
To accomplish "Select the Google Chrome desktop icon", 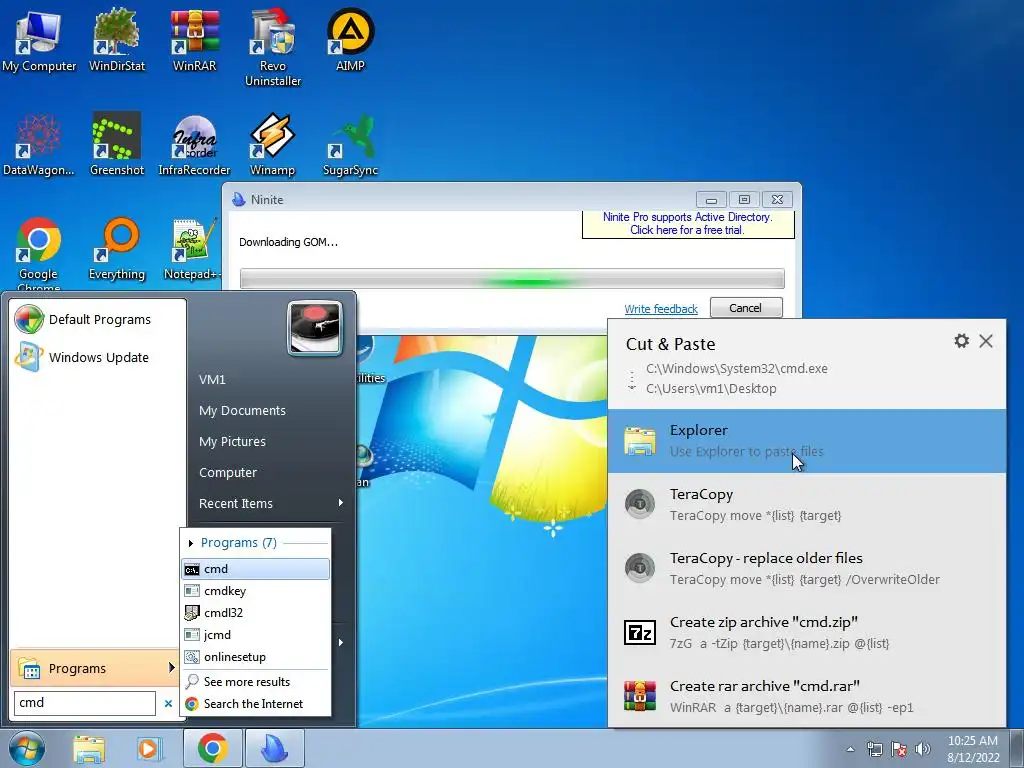I will pos(39,255).
